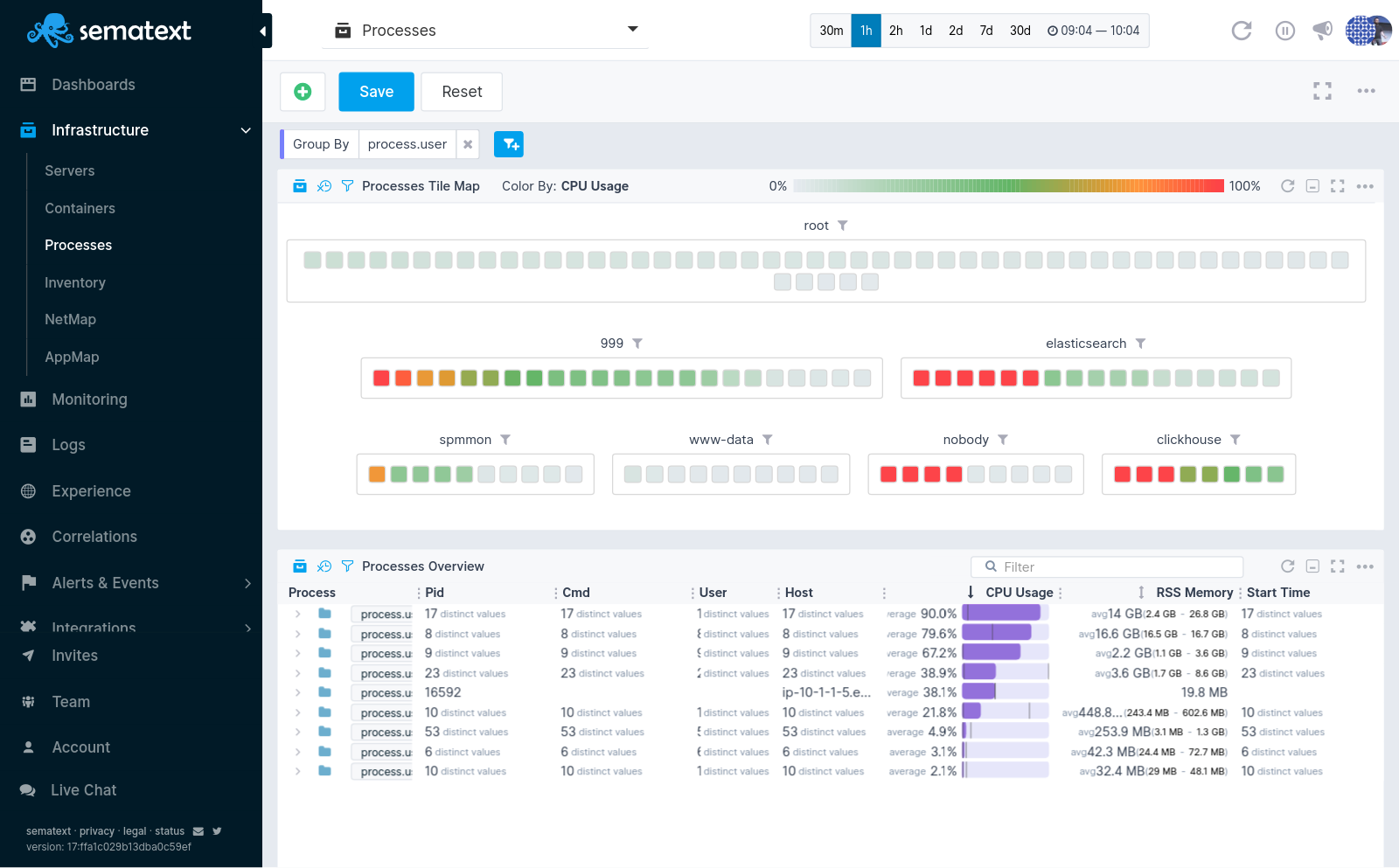Click the Tile Map funnel filter icon
1399x868 pixels.
click(347, 186)
